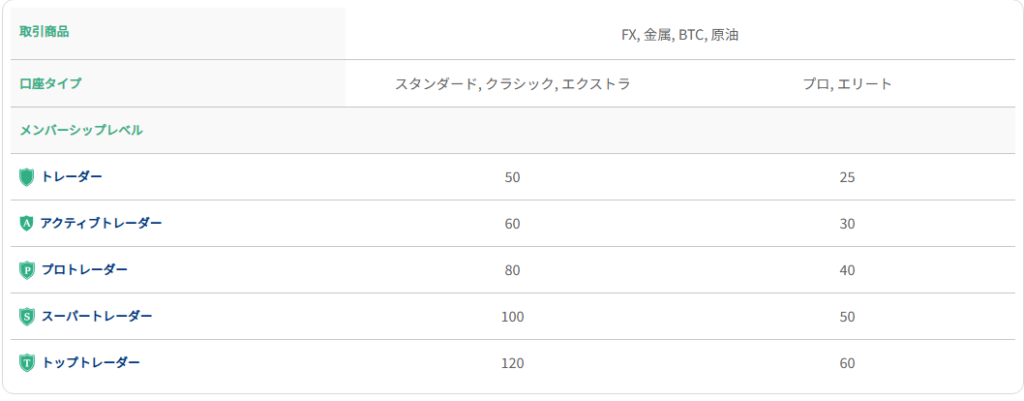This screenshot has width=1024, height=401.
Task: Click the FX, 金属, BTC, 原油 cell
Action: pos(680,35)
